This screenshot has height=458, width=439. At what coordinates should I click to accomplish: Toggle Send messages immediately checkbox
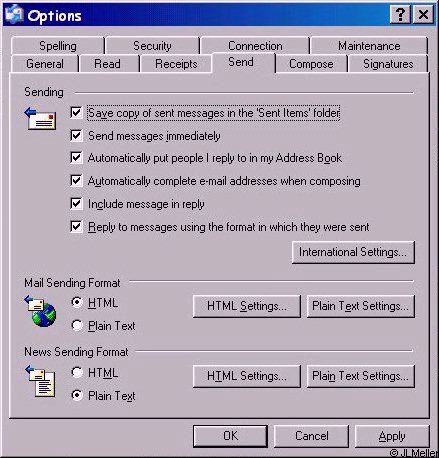[76, 136]
